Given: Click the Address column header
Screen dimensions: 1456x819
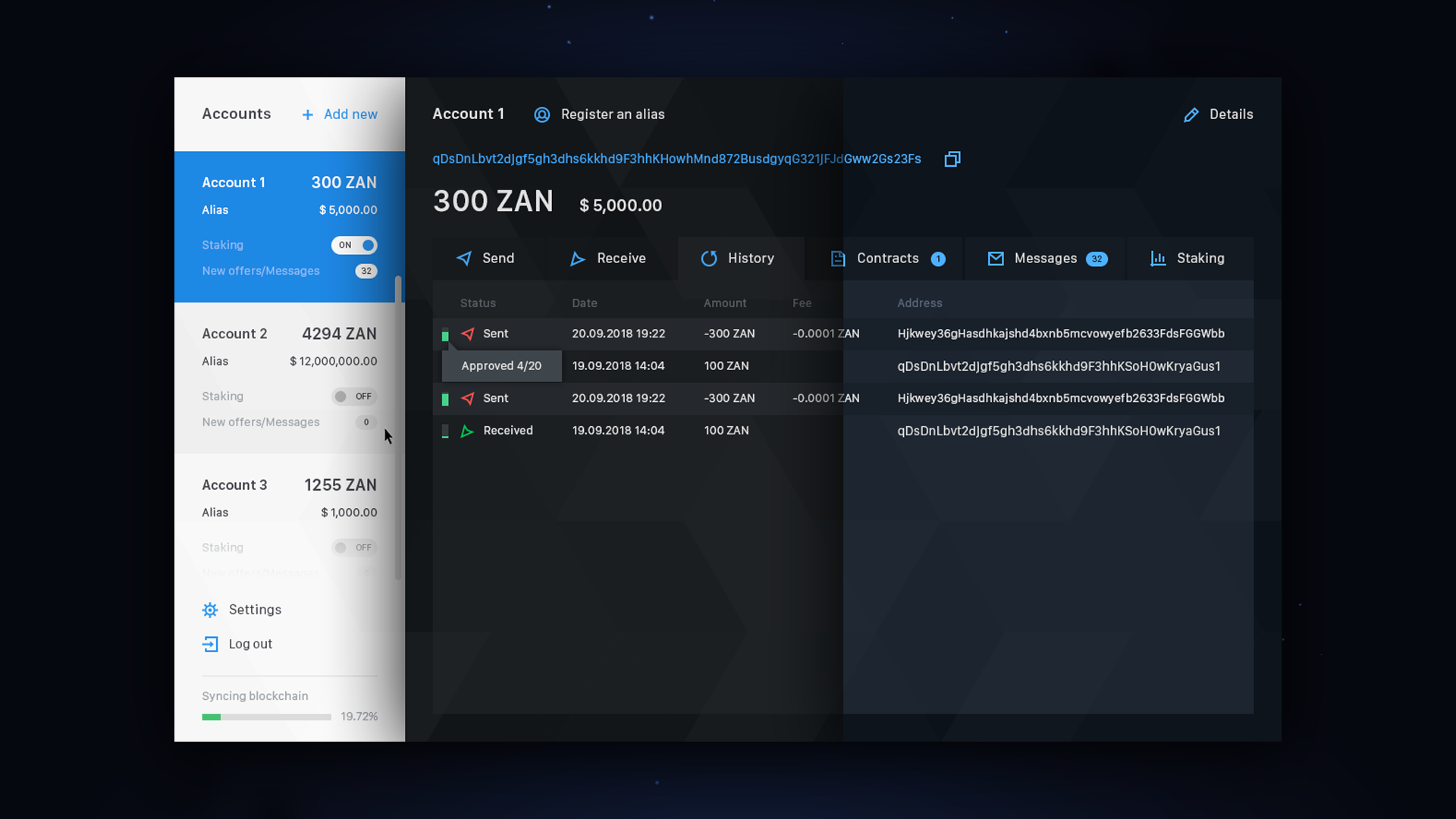Looking at the screenshot, I should (920, 303).
